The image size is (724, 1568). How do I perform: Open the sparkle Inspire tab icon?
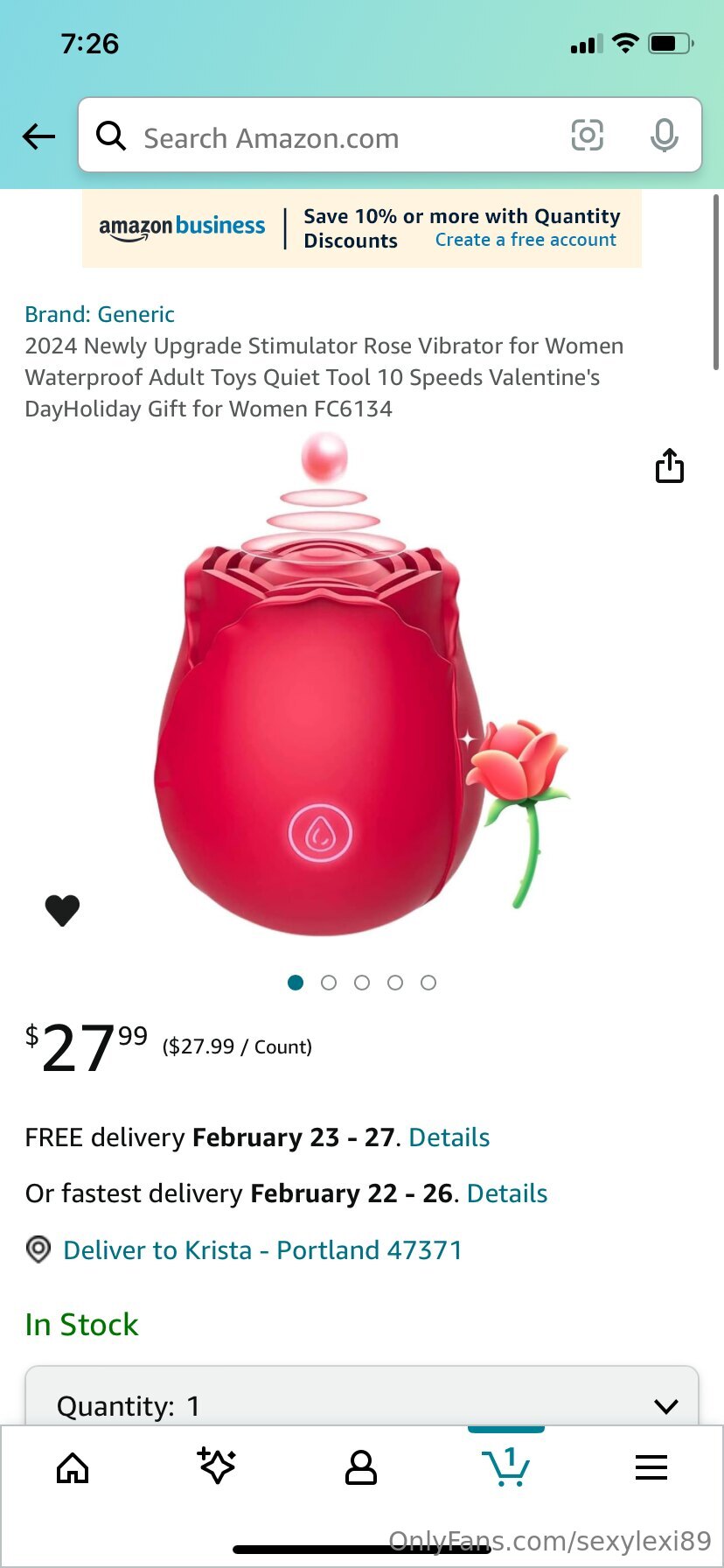pos(217,1466)
